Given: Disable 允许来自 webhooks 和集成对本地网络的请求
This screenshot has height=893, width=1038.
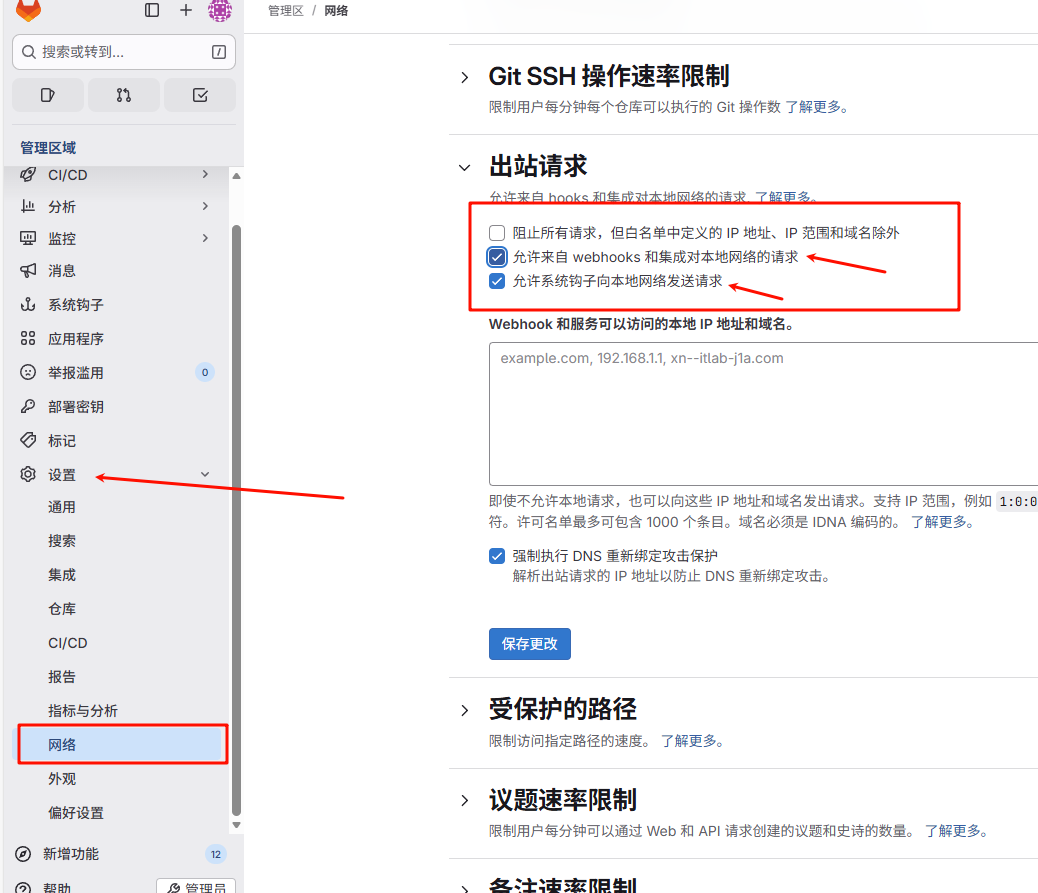Looking at the screenshot, I should [x=497, y=256].
